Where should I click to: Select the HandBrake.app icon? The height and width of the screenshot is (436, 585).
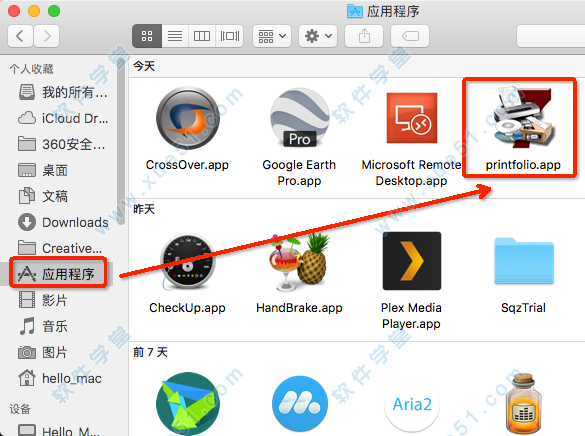click(300, 262)
